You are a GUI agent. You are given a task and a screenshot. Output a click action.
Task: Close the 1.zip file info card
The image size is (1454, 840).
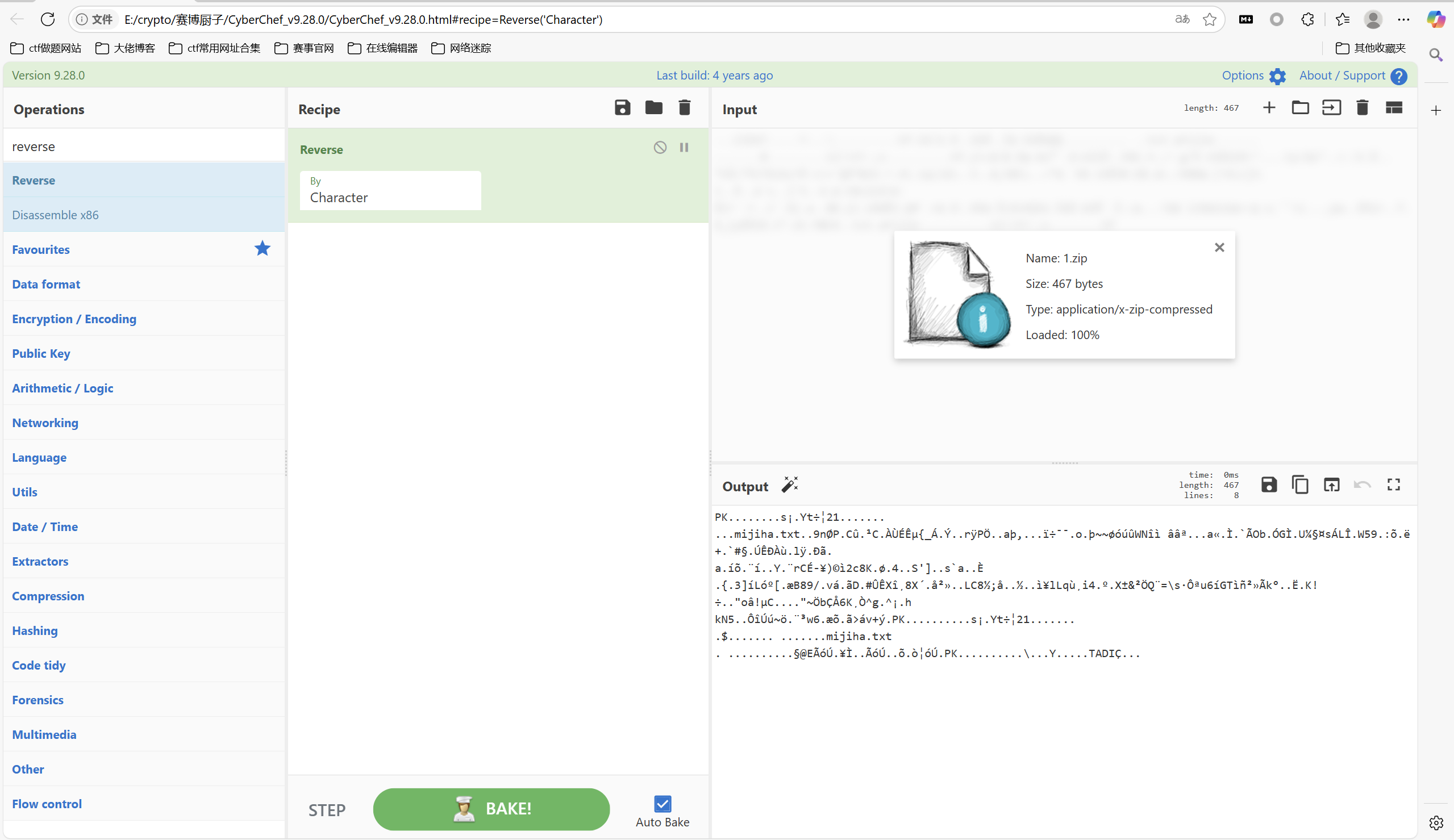[1219, 248]
